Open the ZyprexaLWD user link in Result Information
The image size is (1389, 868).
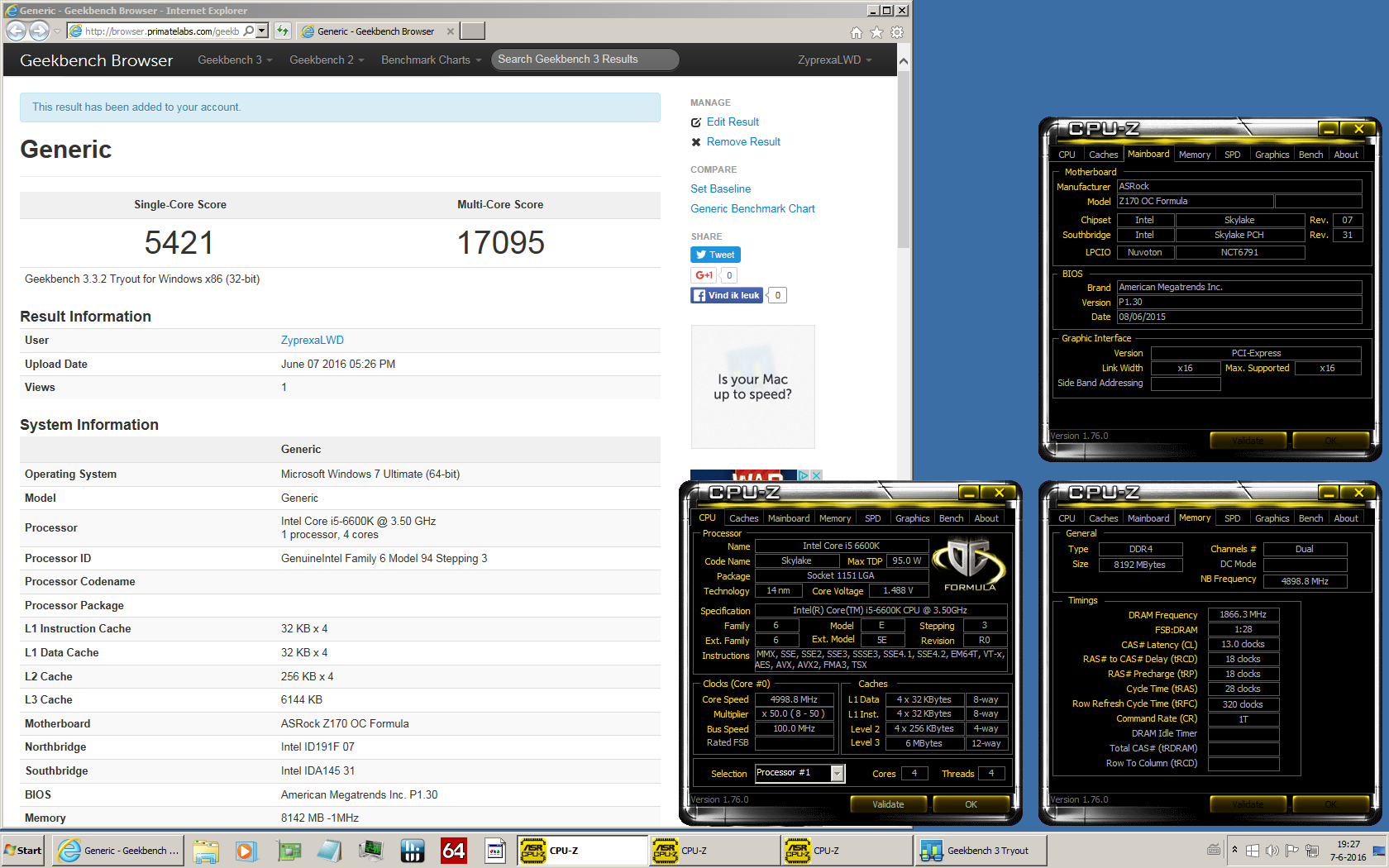tap(313, 341)
